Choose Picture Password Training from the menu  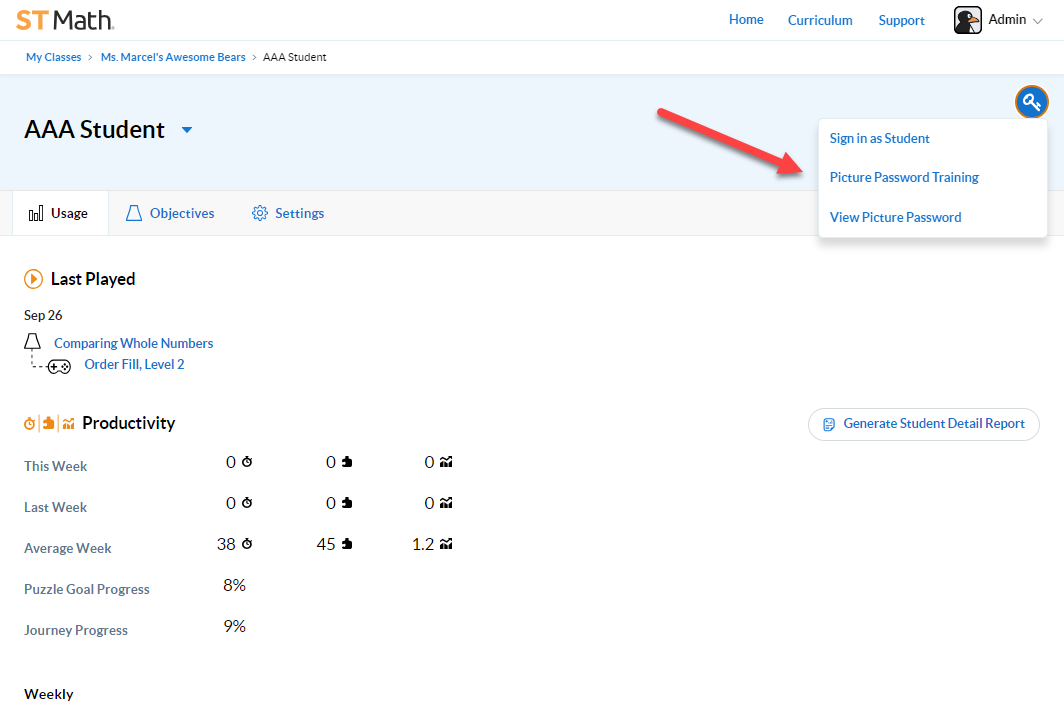pos(904,177)
